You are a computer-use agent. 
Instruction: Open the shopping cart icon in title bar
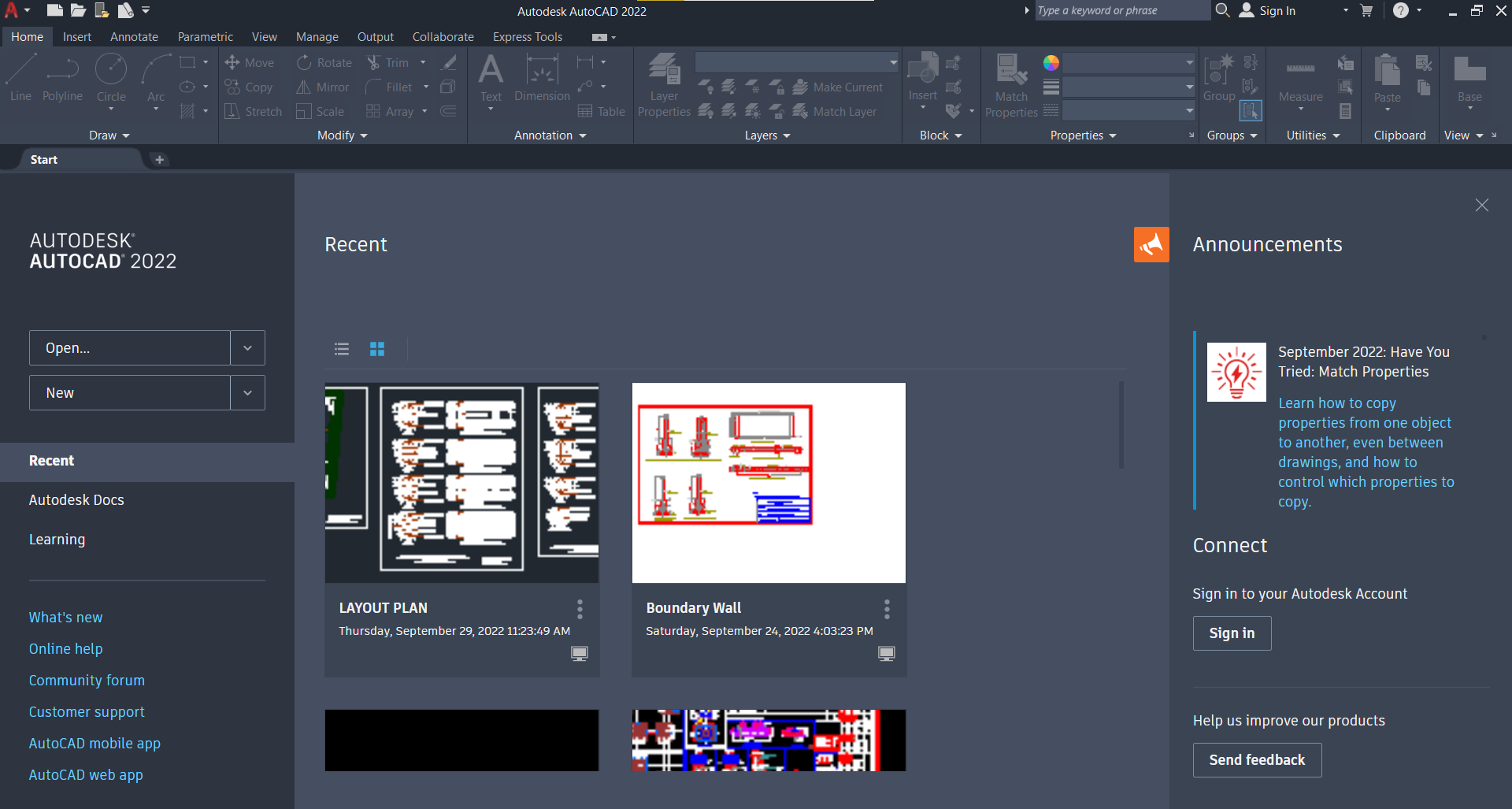pos(1366,11)
